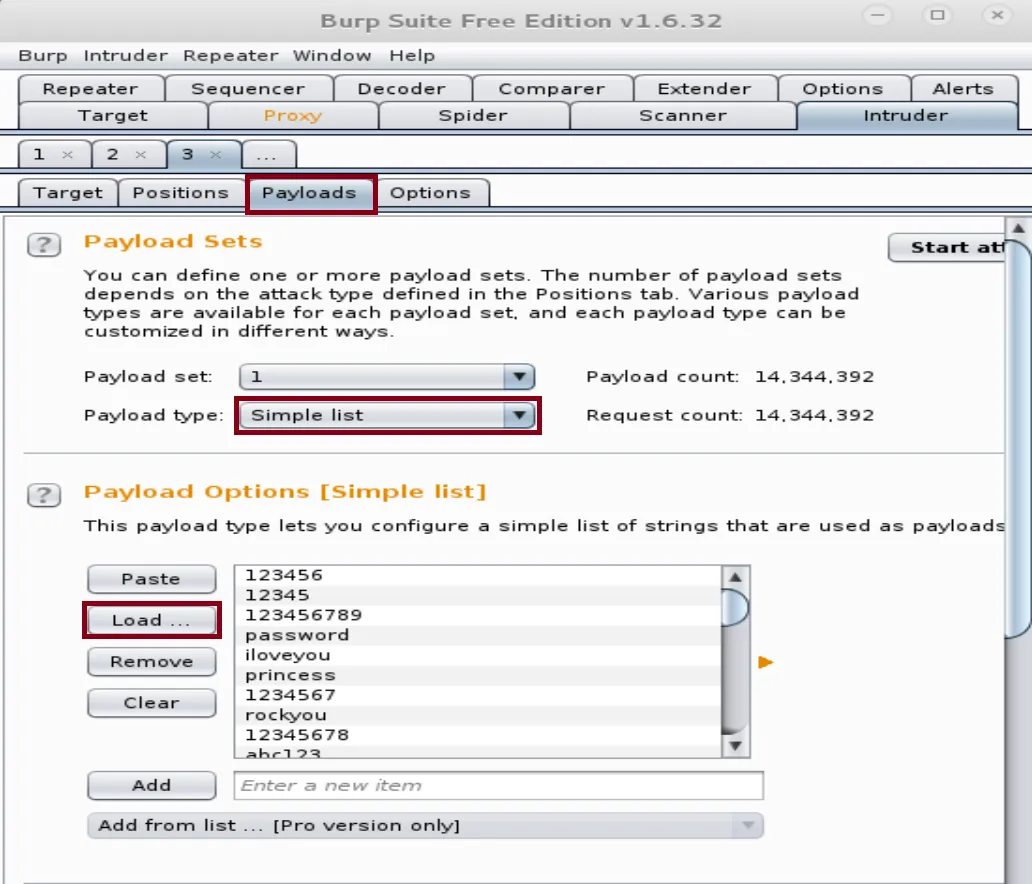Image resolution: width=1032 pixels, height=884 pixels.
Task: Close Intruder attack tab 1
Action: click(67, 155)
